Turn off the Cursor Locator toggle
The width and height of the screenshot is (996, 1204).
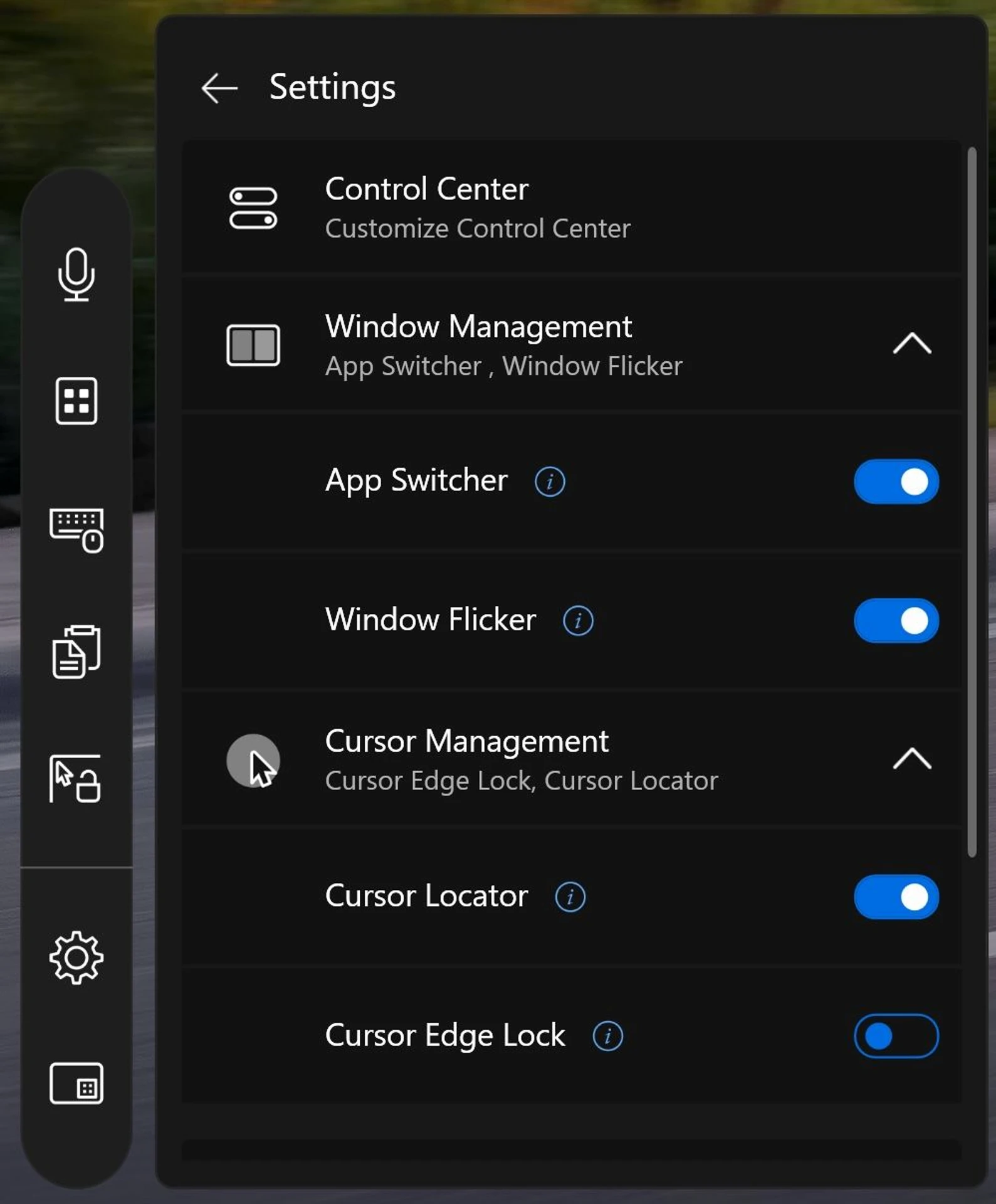(896, 897)
